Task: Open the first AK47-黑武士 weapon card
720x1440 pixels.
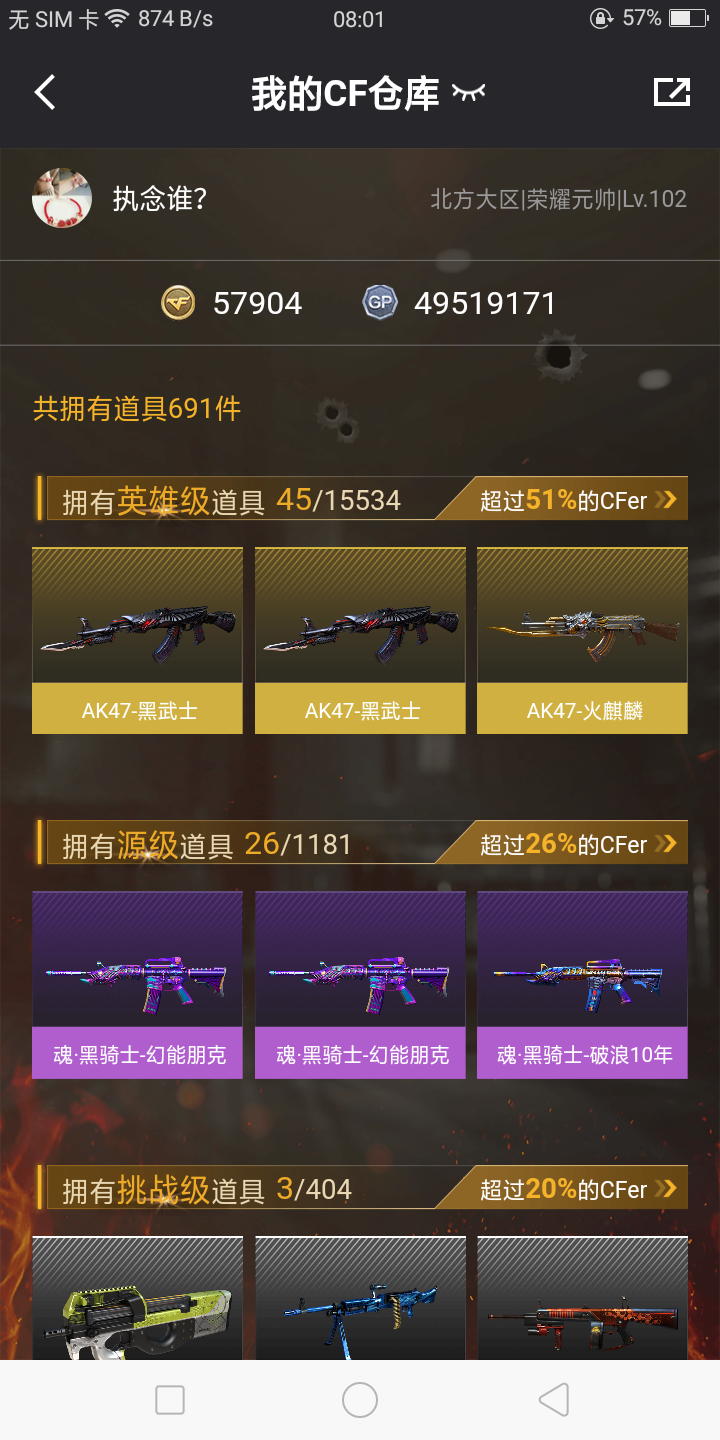Action: click(x=137, y=641)
